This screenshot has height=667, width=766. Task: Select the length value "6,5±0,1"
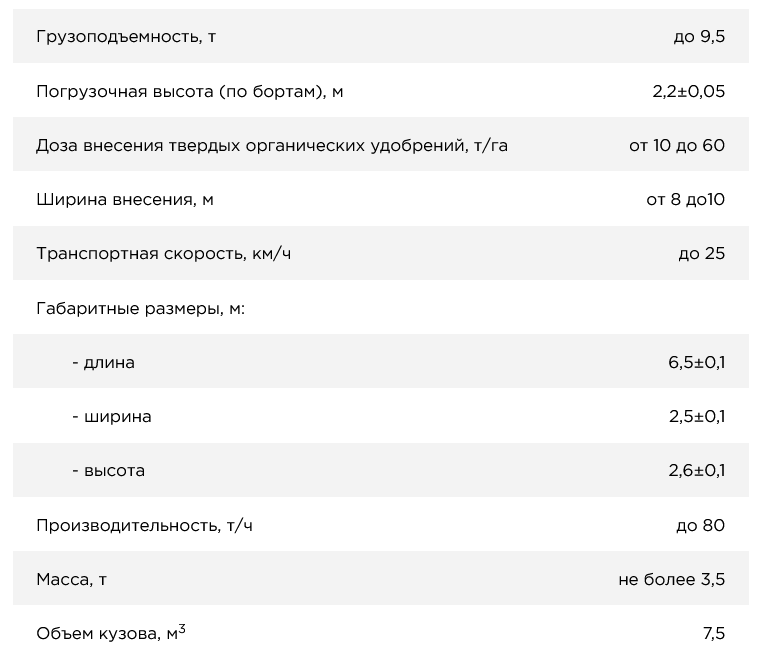pos(697,362)
